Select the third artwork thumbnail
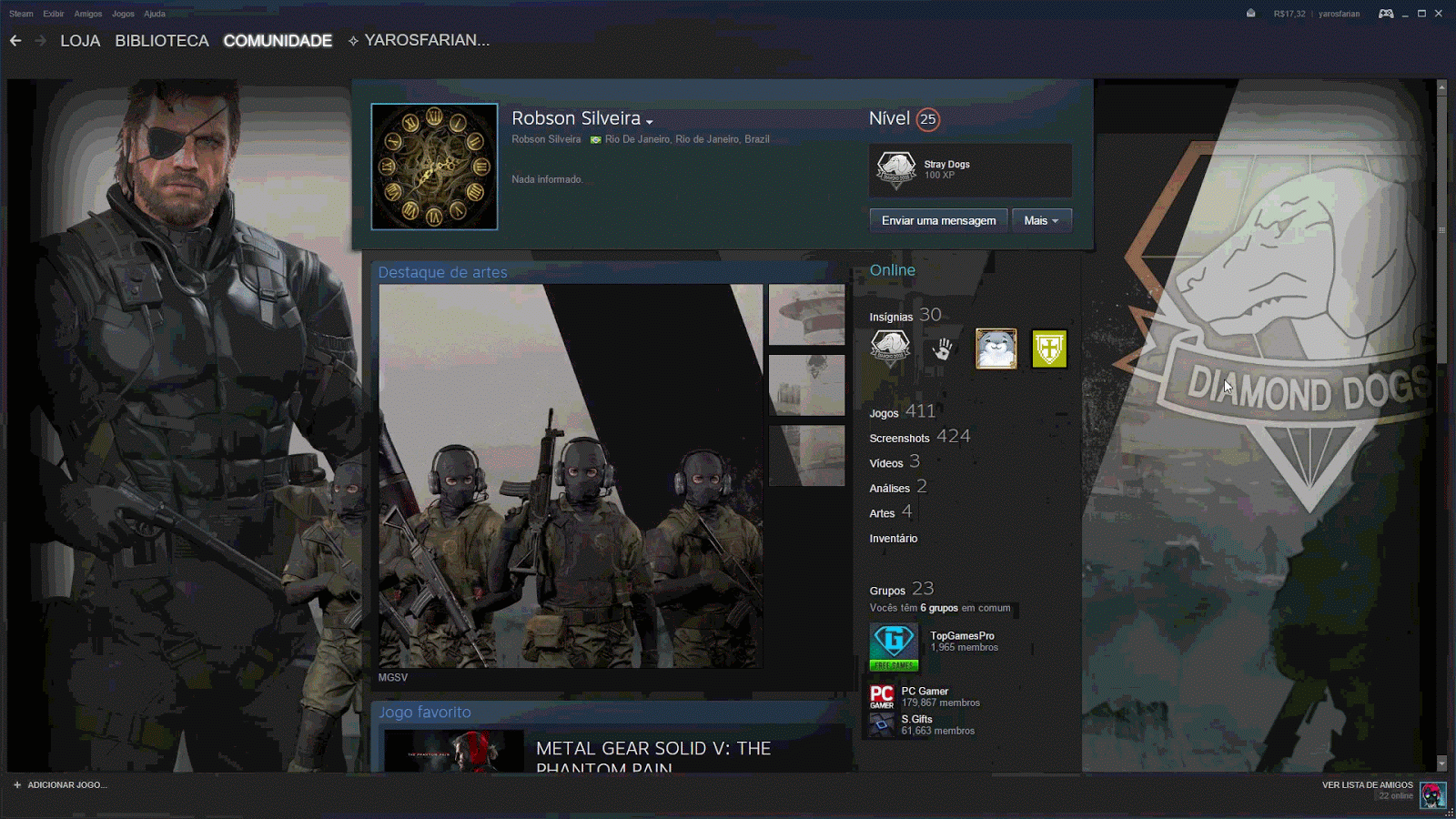 pos(807,455)
